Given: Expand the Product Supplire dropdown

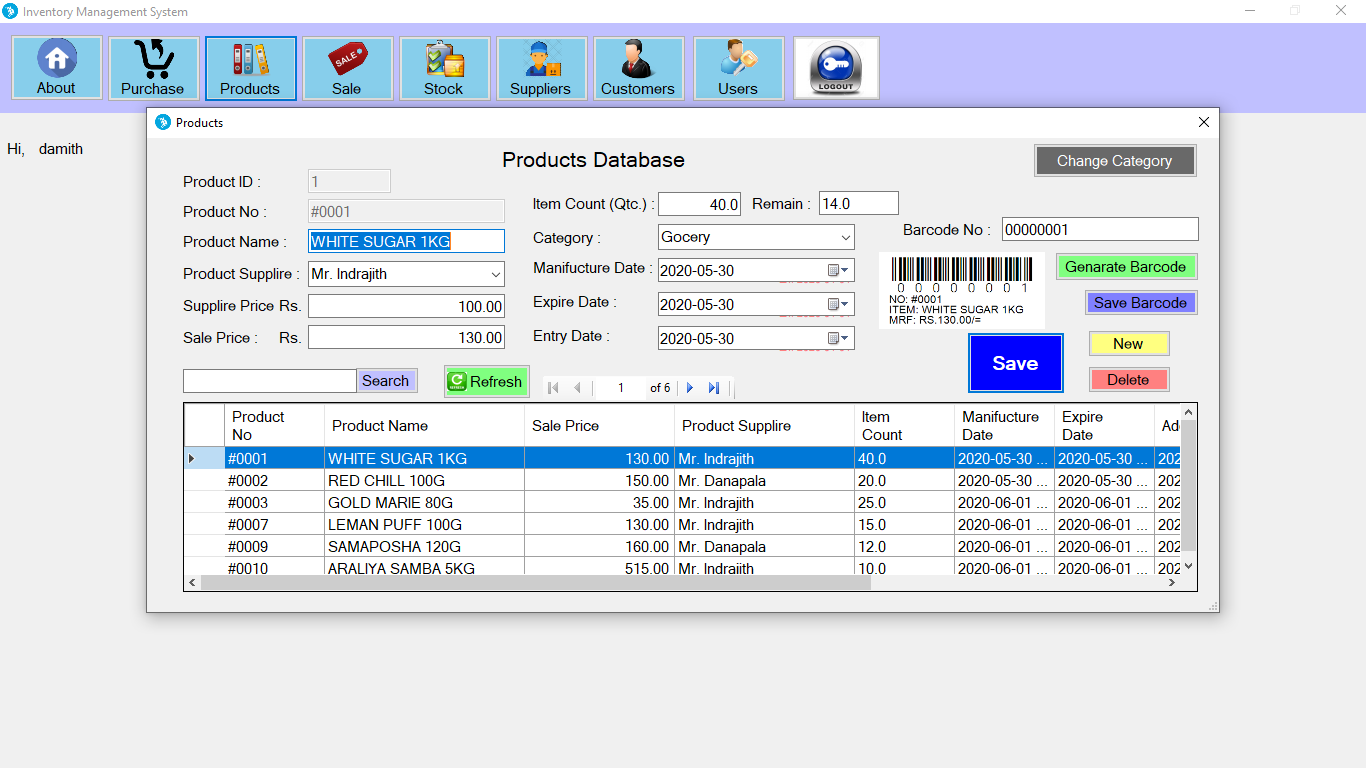Looking at the screenshot, I should coord(493,273).
